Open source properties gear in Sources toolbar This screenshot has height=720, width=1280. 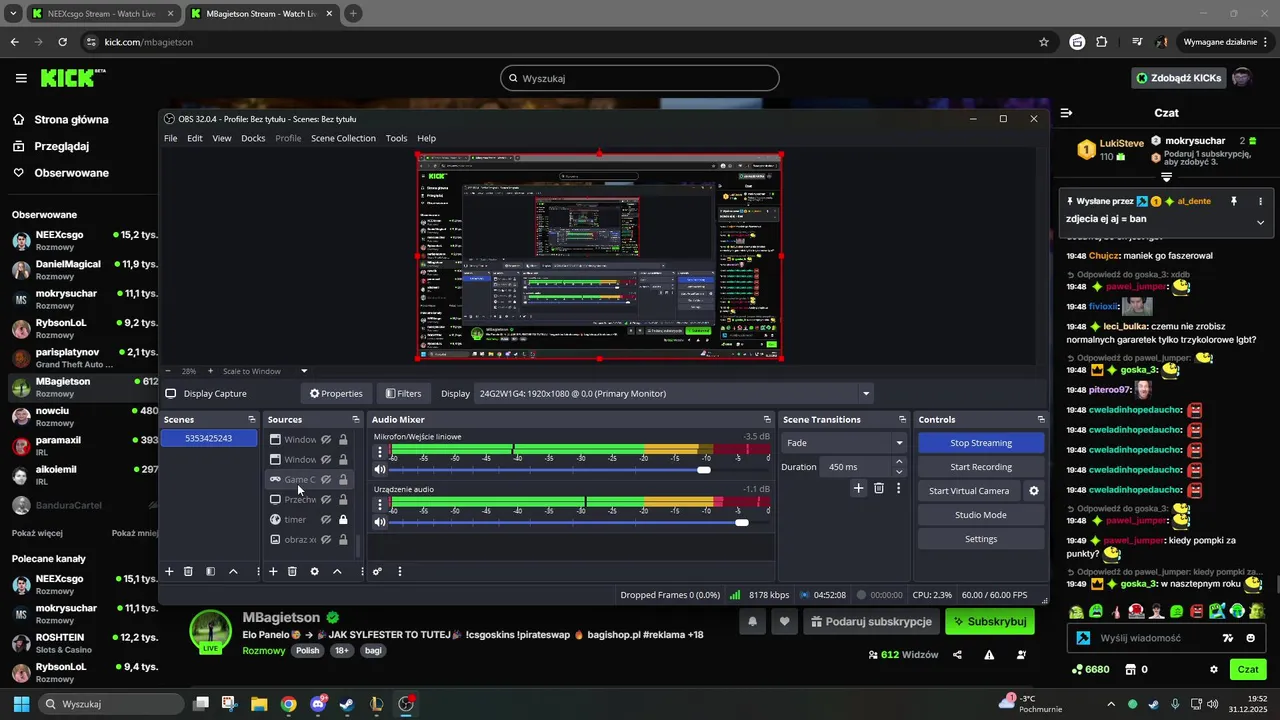point(314,571)
